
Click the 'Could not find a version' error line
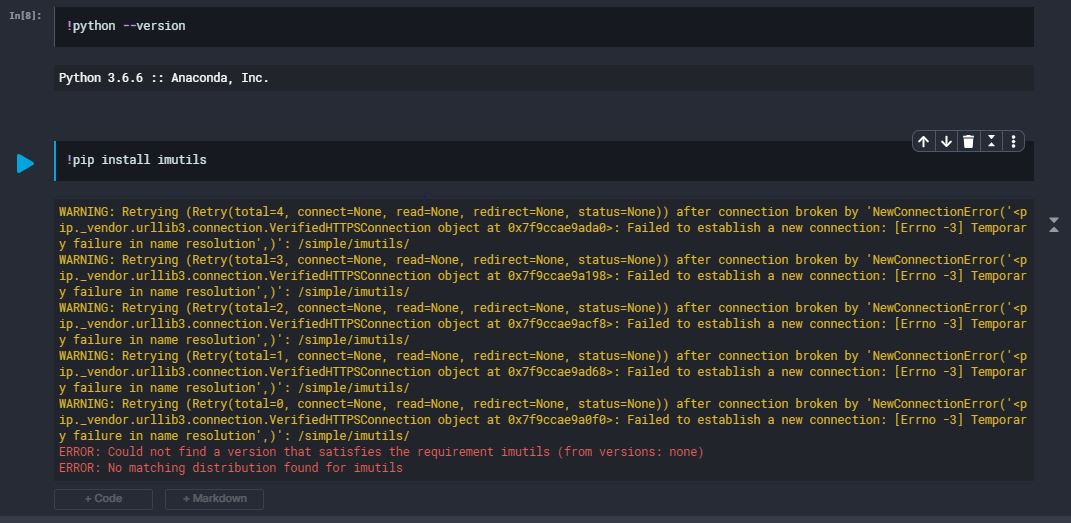click(x=381, y=452)
